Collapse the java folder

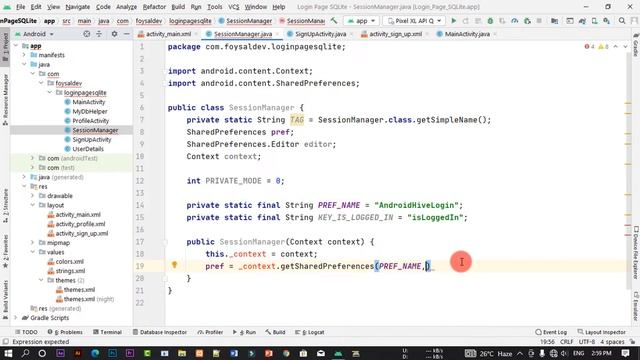[x=24, y=64]
